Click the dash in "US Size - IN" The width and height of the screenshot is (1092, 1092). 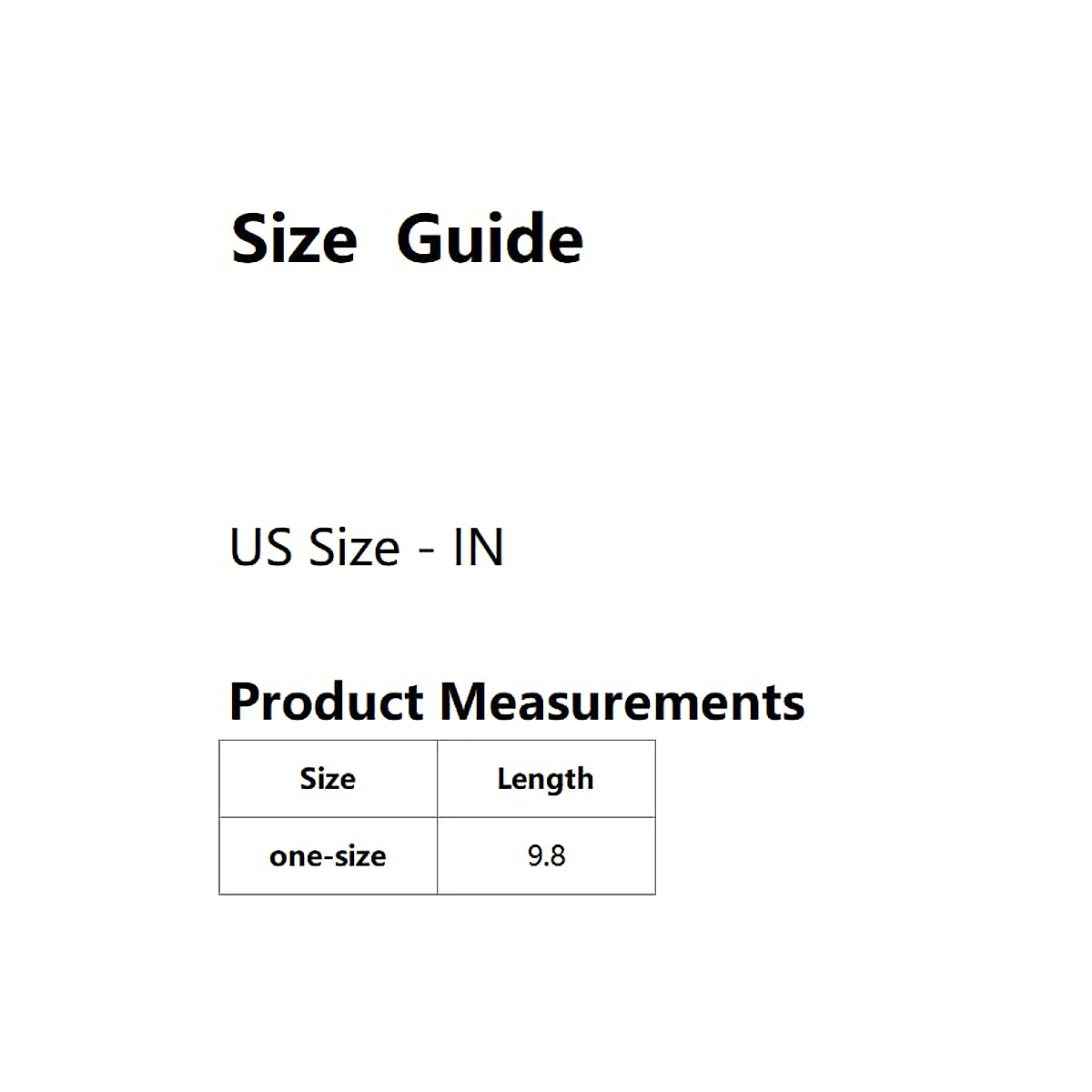click(x=426, y=551)
